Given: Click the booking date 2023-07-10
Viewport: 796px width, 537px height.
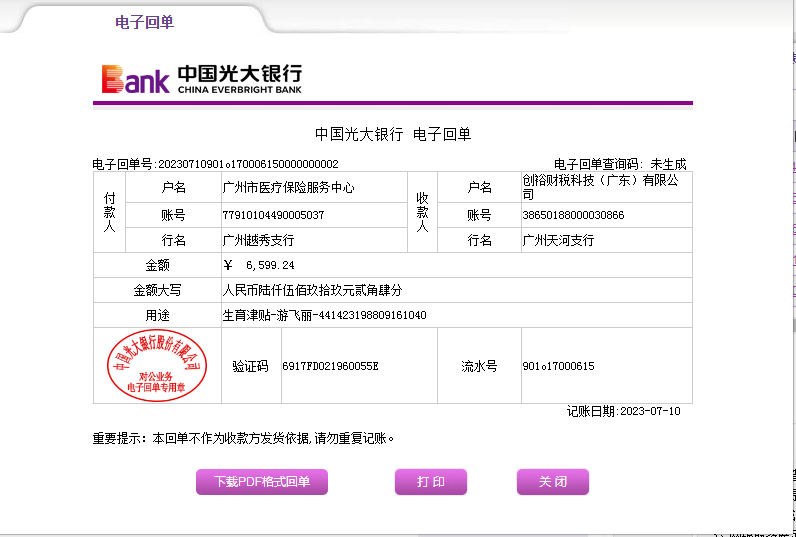Looking at the screenshot, I should [650, 411].
